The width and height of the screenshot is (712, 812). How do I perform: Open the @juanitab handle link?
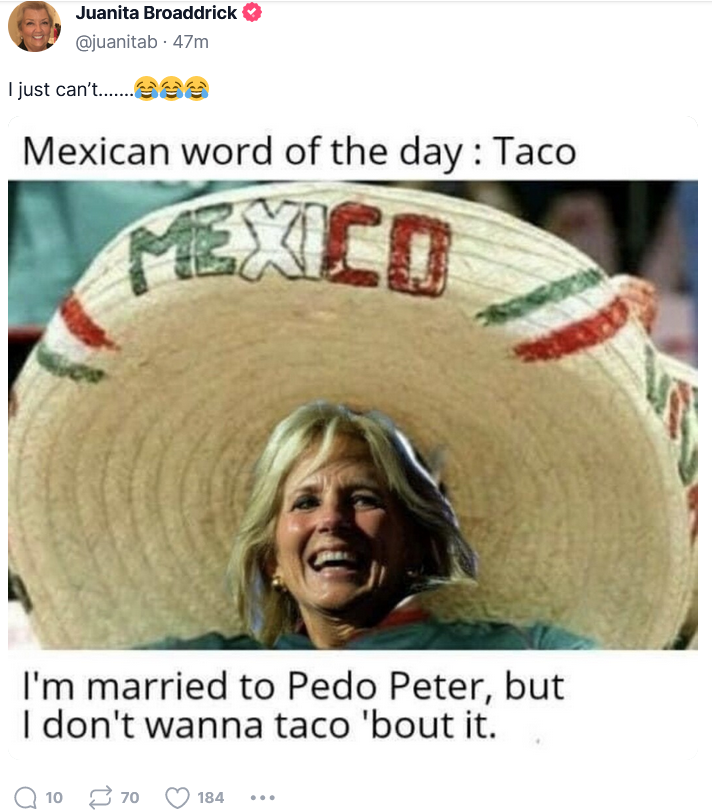click(117, 41)
